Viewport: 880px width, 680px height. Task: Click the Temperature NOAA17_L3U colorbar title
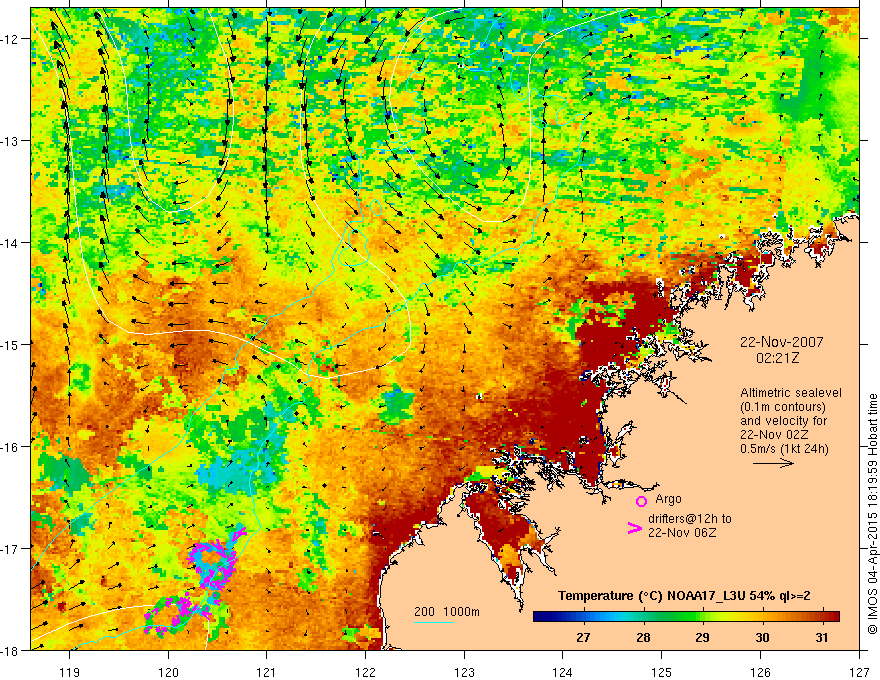point(684,596)
